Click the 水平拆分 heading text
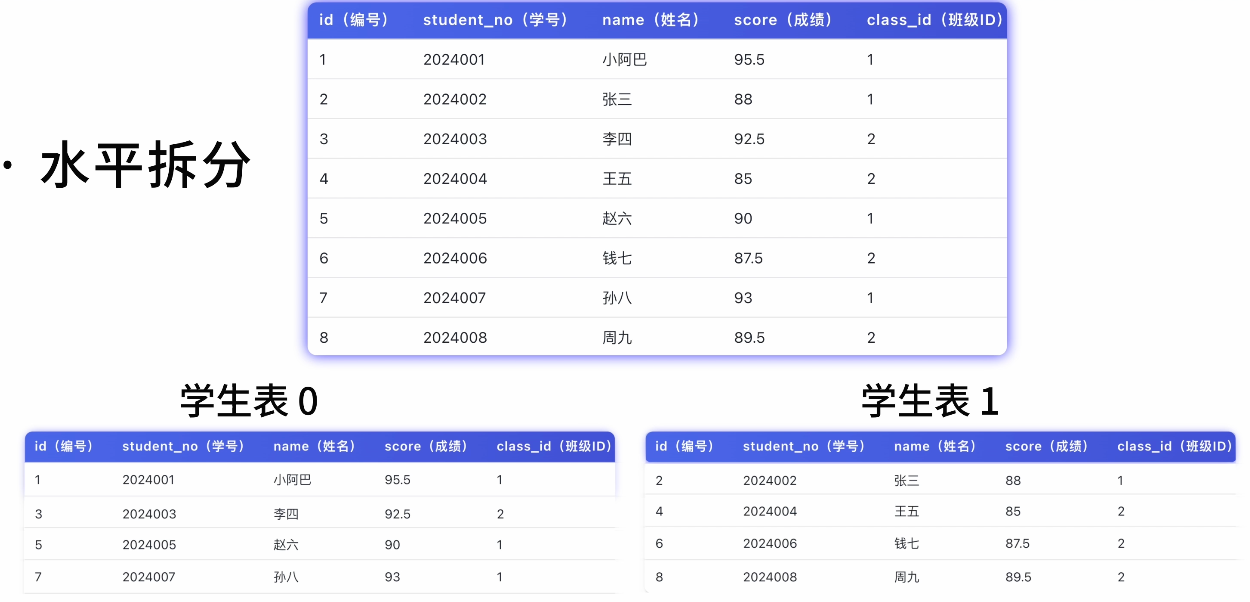1250x602 pixels. point(145,166)
